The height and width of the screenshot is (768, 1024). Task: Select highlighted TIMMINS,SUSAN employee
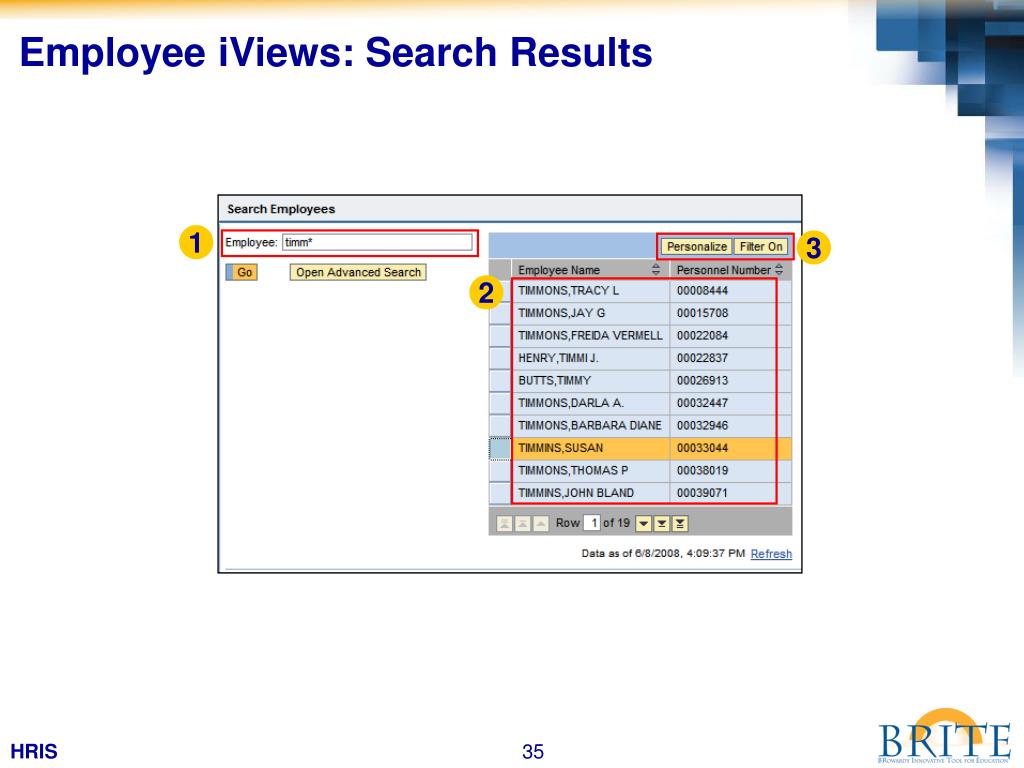[x=560, y=448]
